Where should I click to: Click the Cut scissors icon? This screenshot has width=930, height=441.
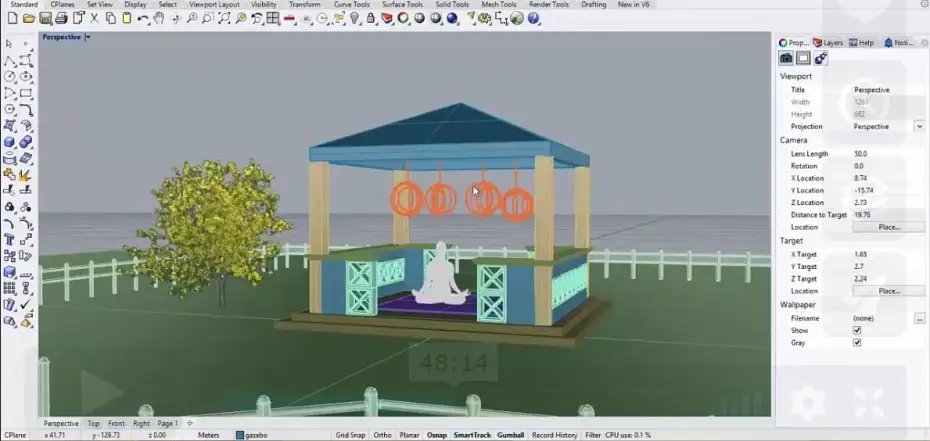click(94, 18)
